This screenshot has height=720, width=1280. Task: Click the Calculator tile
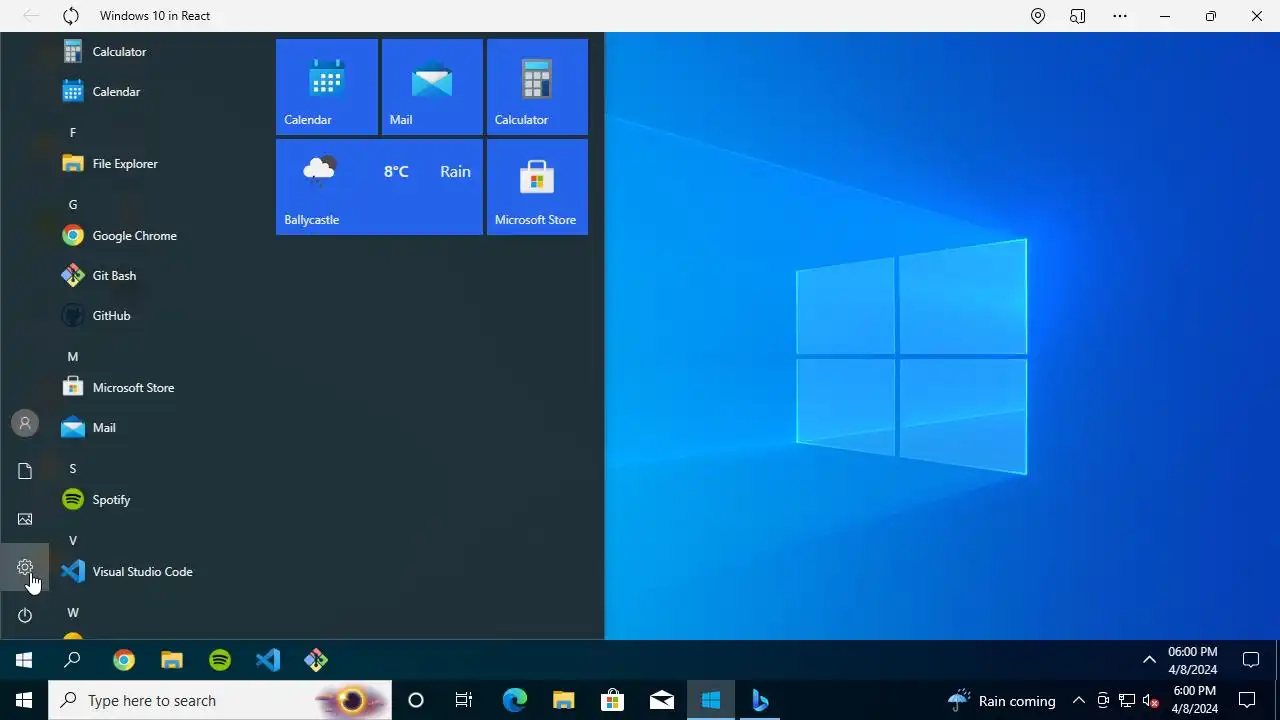(x=537, y=87)
